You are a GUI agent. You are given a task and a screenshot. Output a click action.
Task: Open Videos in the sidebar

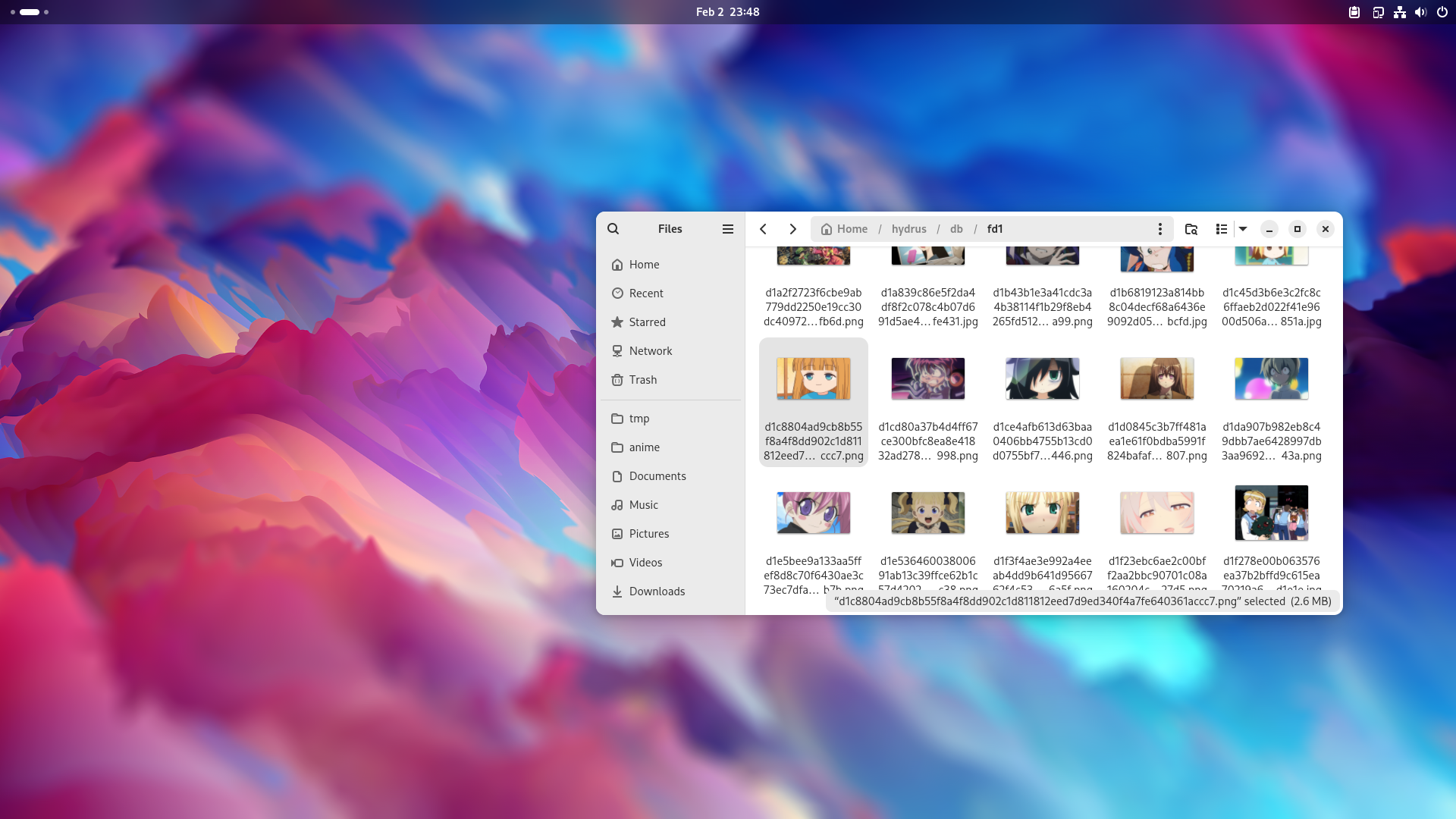[670, 563]
